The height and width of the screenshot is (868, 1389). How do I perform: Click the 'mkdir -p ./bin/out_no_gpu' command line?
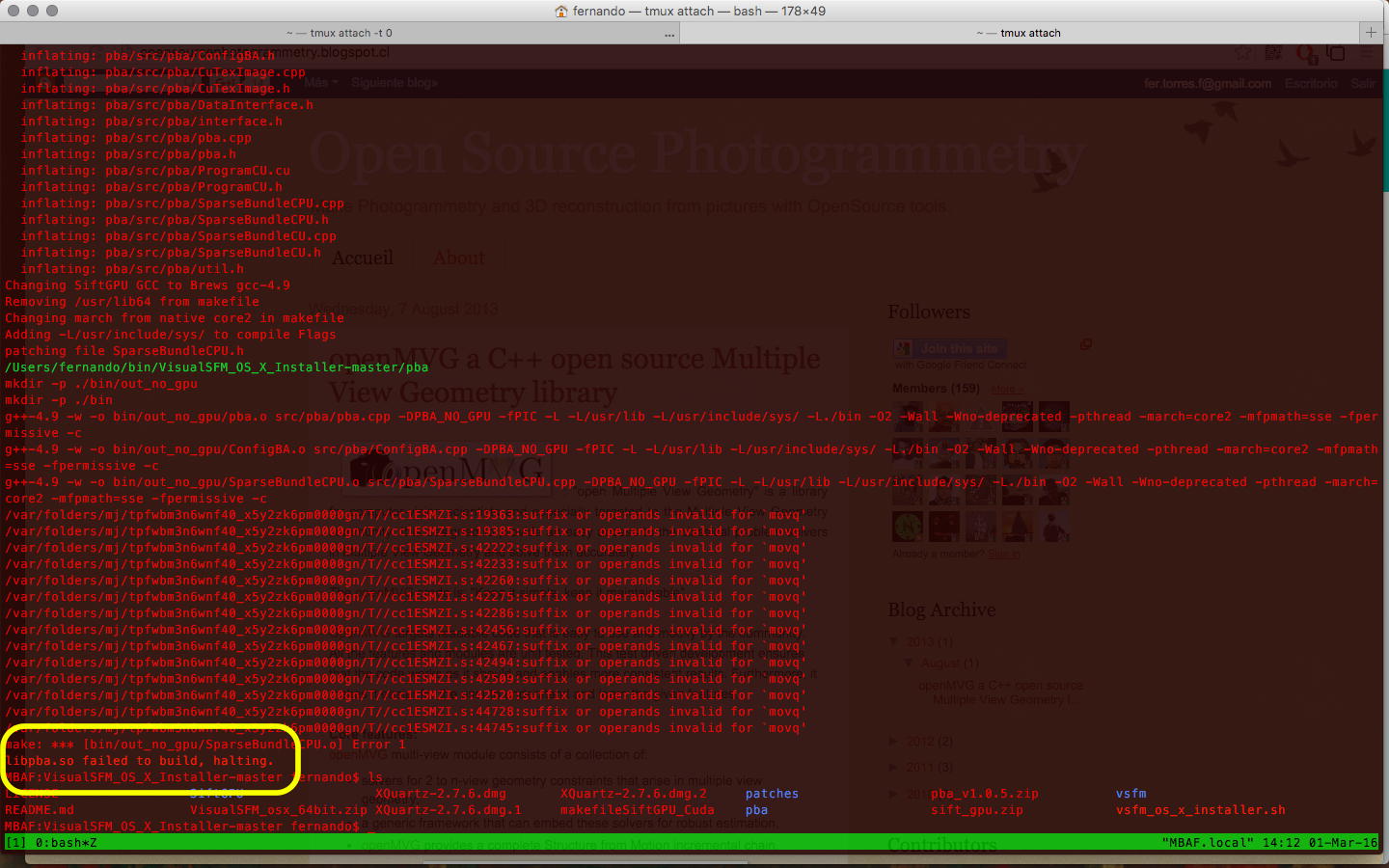(x=100, y=384)
